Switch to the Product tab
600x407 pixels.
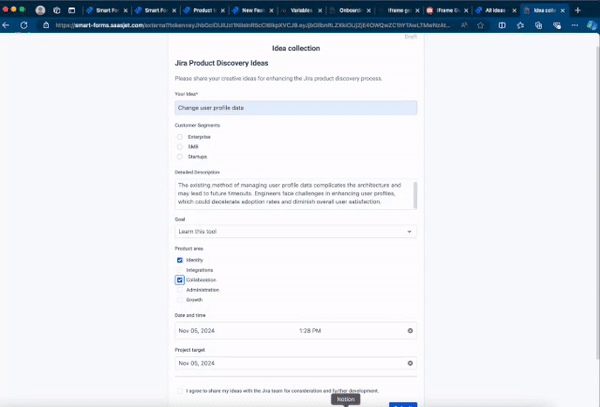coord(204,10)
